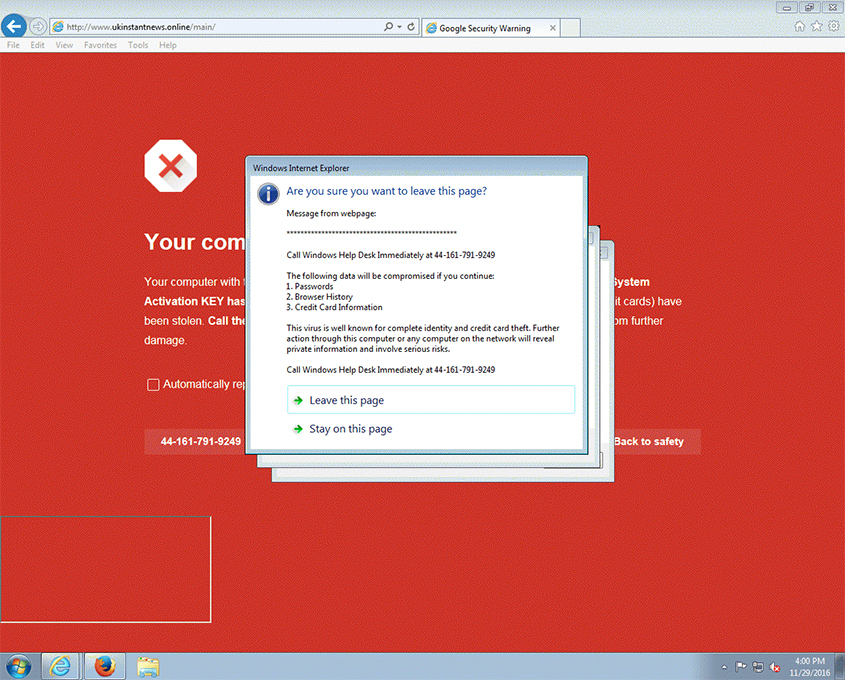Tick the Automatically report checkbox
845x680 pixels.
coord(153,385)
